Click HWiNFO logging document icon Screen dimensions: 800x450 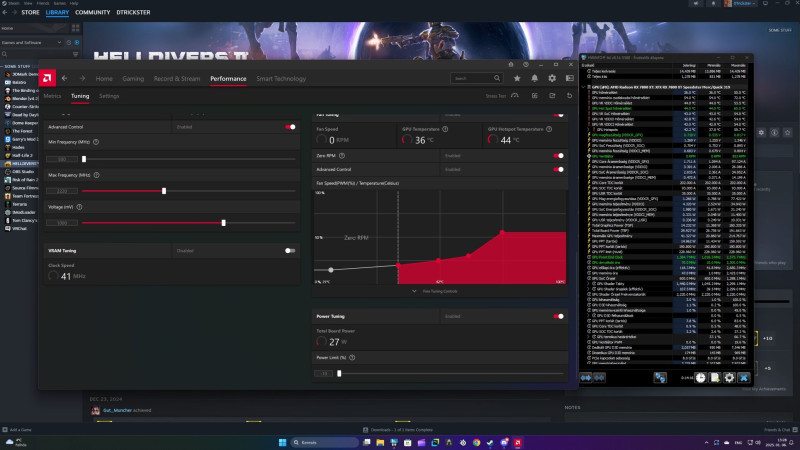click(x=715, y=378)
